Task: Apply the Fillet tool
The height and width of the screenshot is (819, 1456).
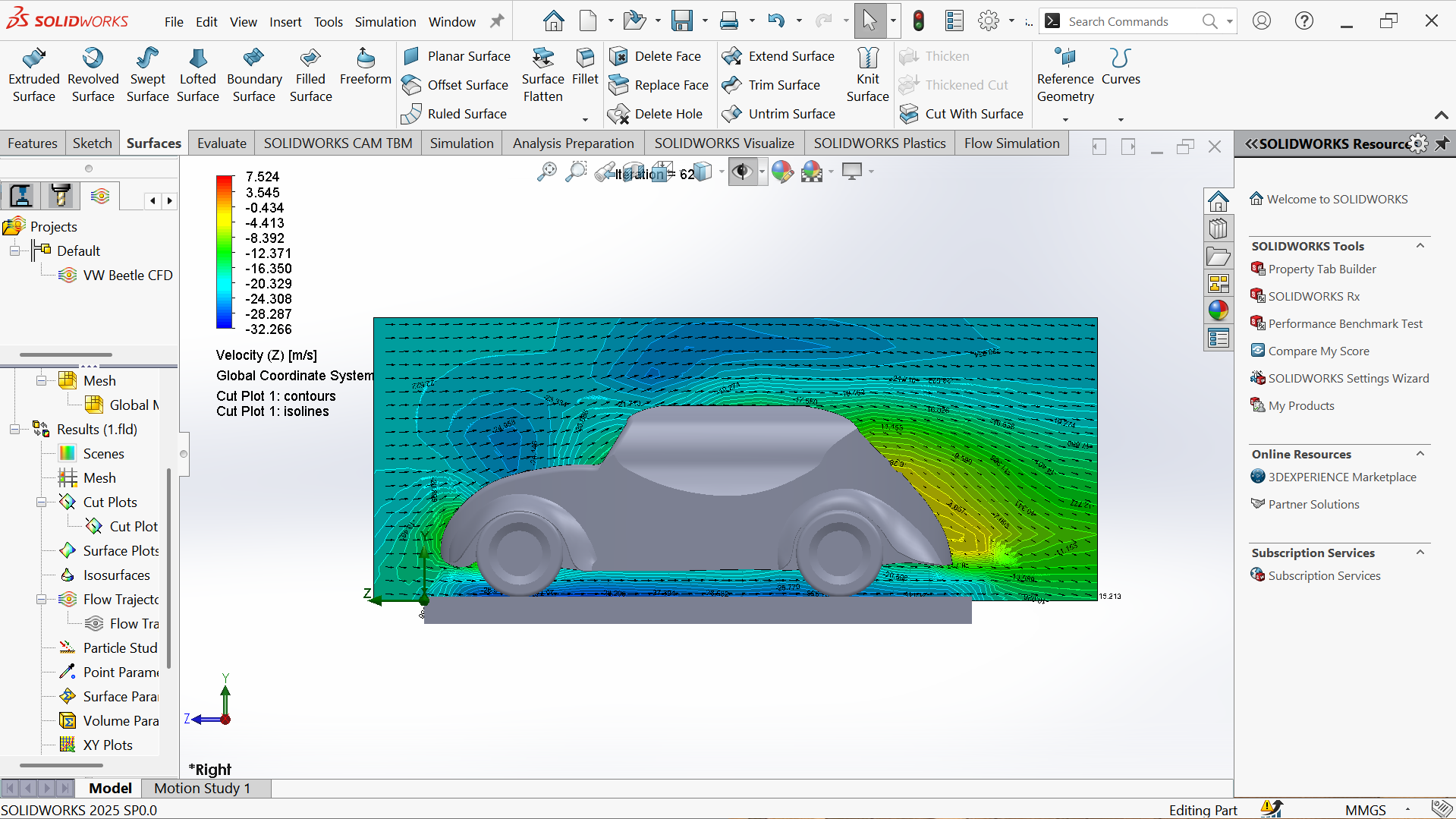Action: pyautogui.click(x=585, y=67)
